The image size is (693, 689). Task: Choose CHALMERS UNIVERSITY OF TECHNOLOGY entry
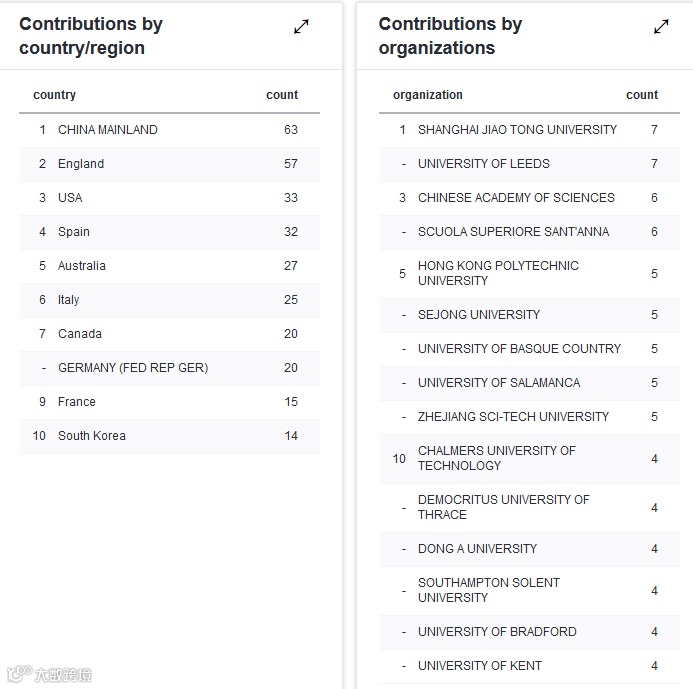[497, 458]
